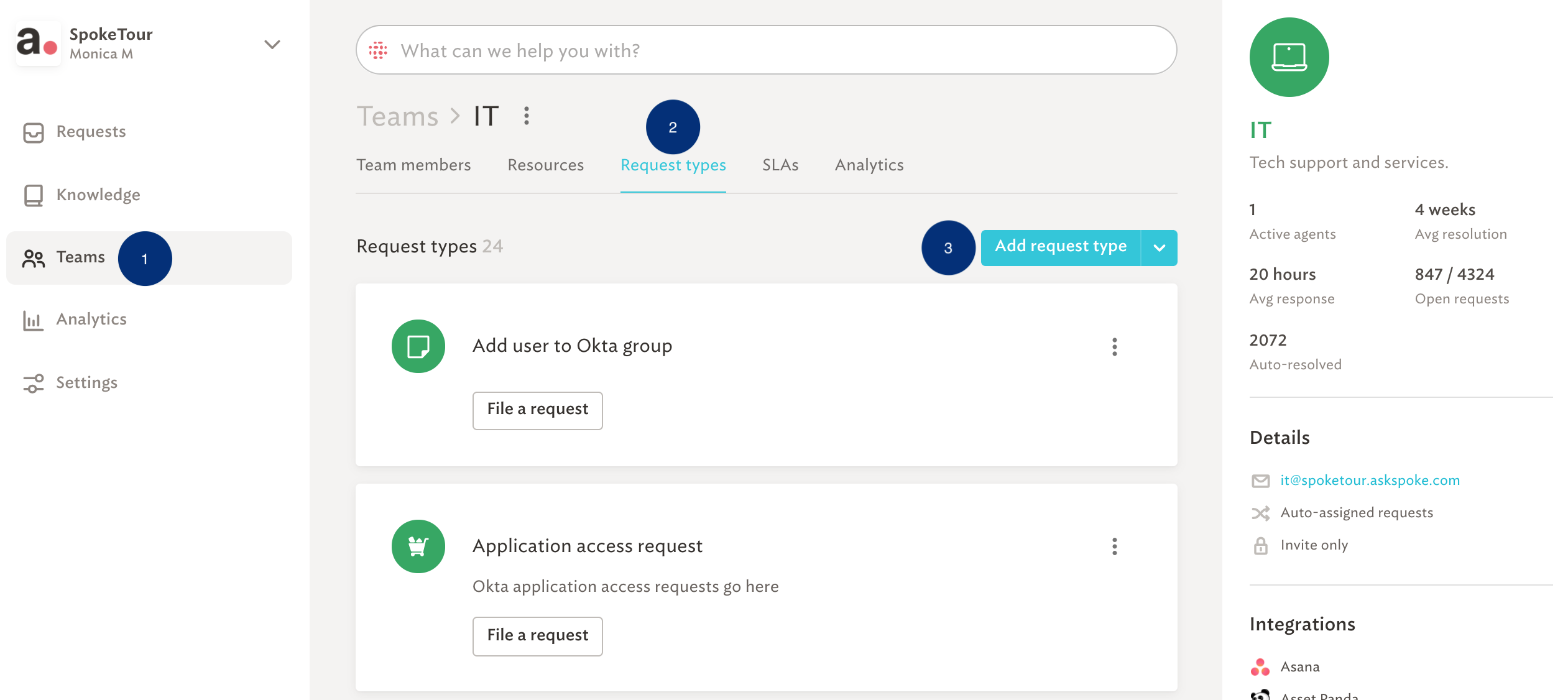Click the Knowledge book icon
Screen dimensions: 1568x700
point(34,196)
